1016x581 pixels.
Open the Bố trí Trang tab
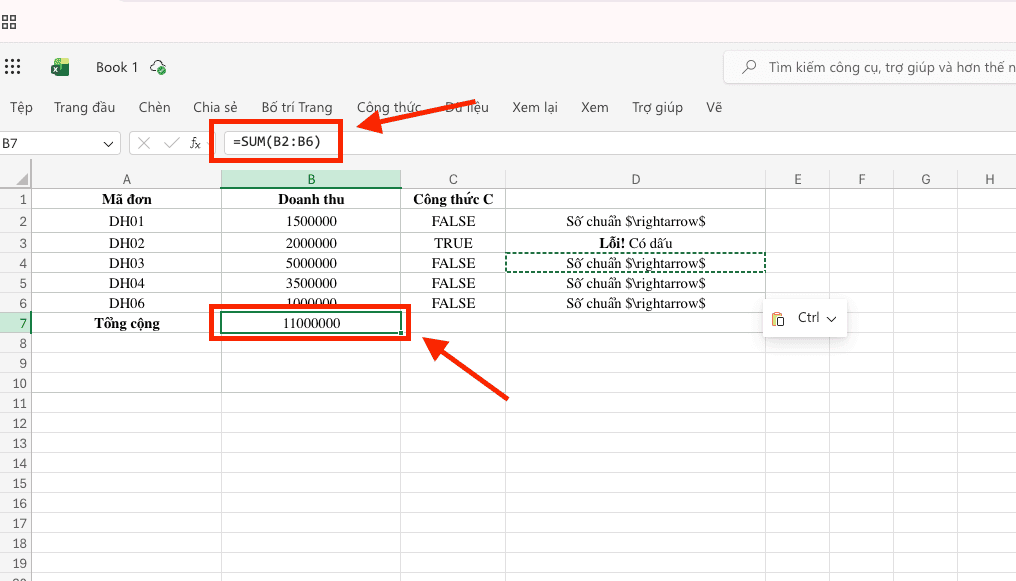(297, 108)
